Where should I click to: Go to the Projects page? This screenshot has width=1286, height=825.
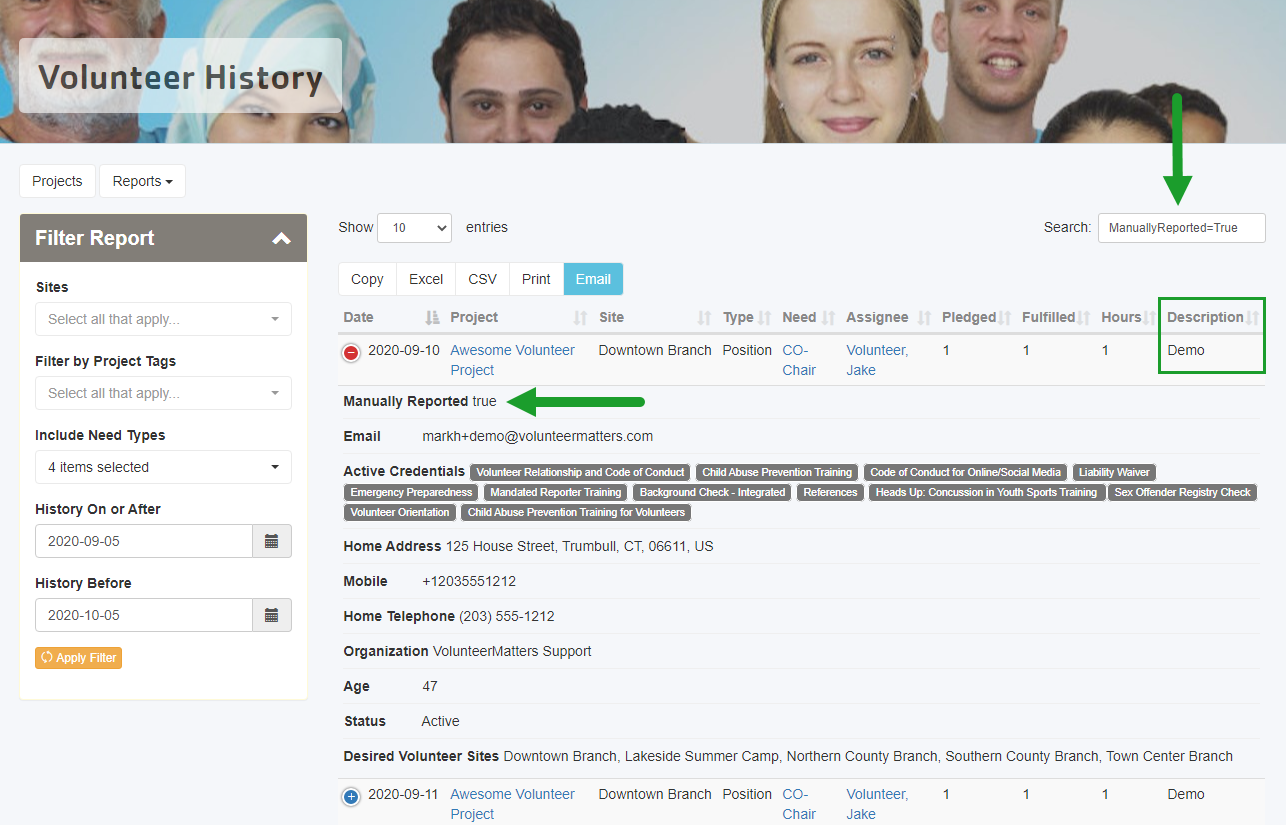tap(57, 181)
